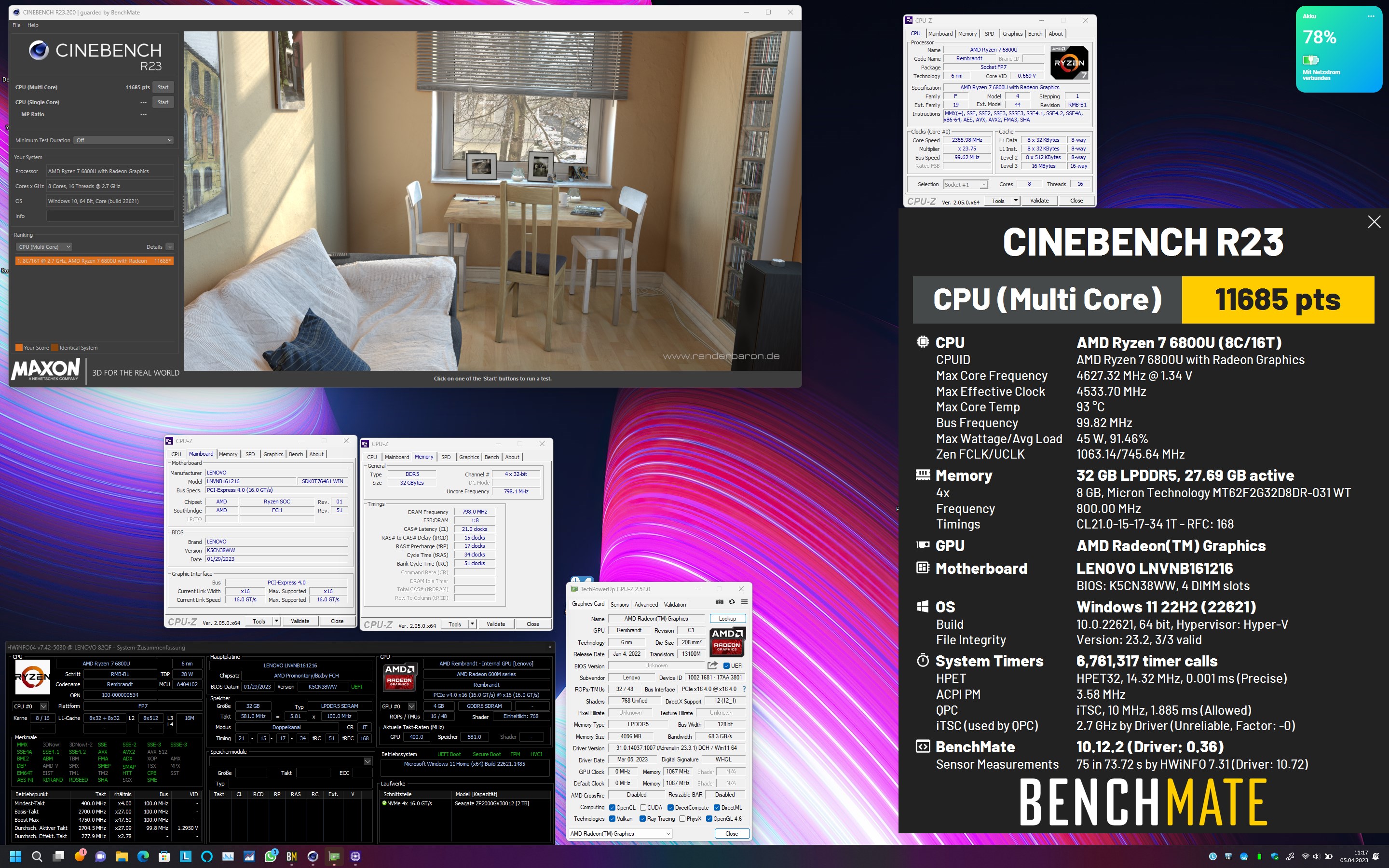
Task: Open Microsoft Store from the taskbar
Action: click(164, 856)
